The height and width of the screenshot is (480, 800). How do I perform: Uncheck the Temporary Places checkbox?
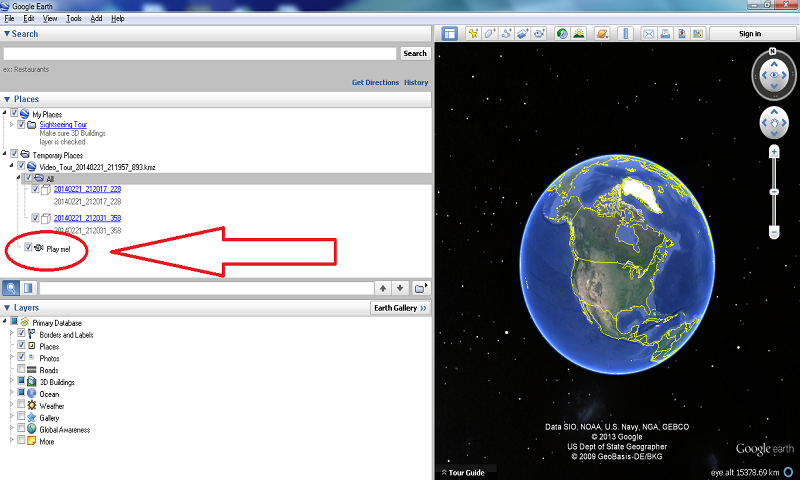pyautogui.click(x=14, y=154)
